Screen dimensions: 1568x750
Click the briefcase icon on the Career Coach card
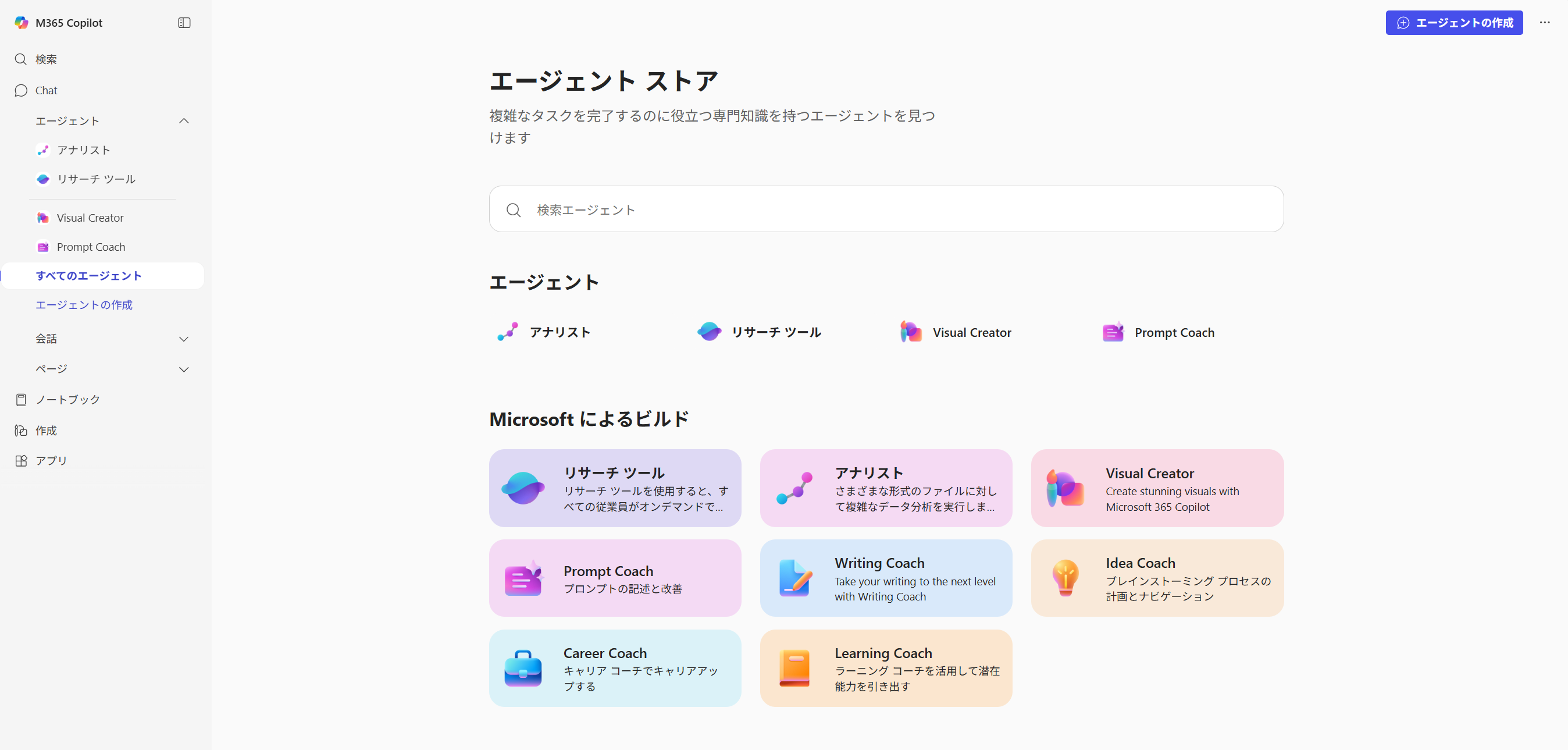coord(523,668)
